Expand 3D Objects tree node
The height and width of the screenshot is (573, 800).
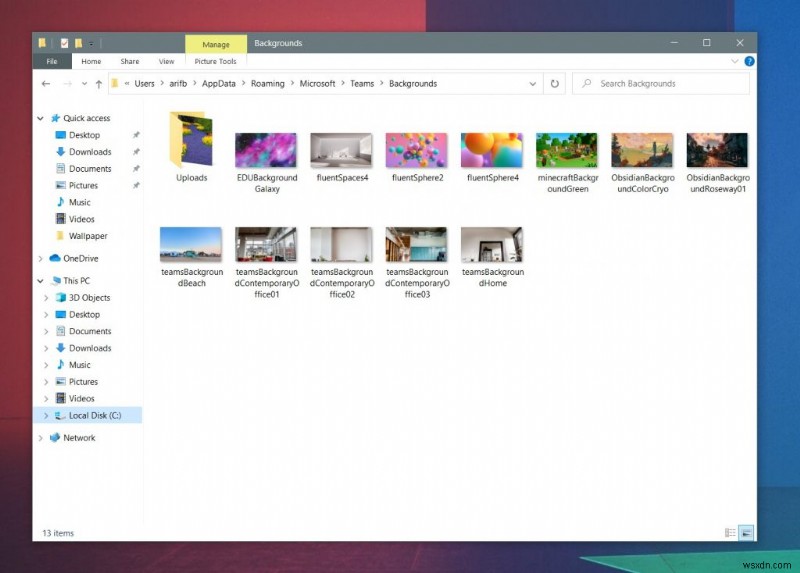(46, 298)
